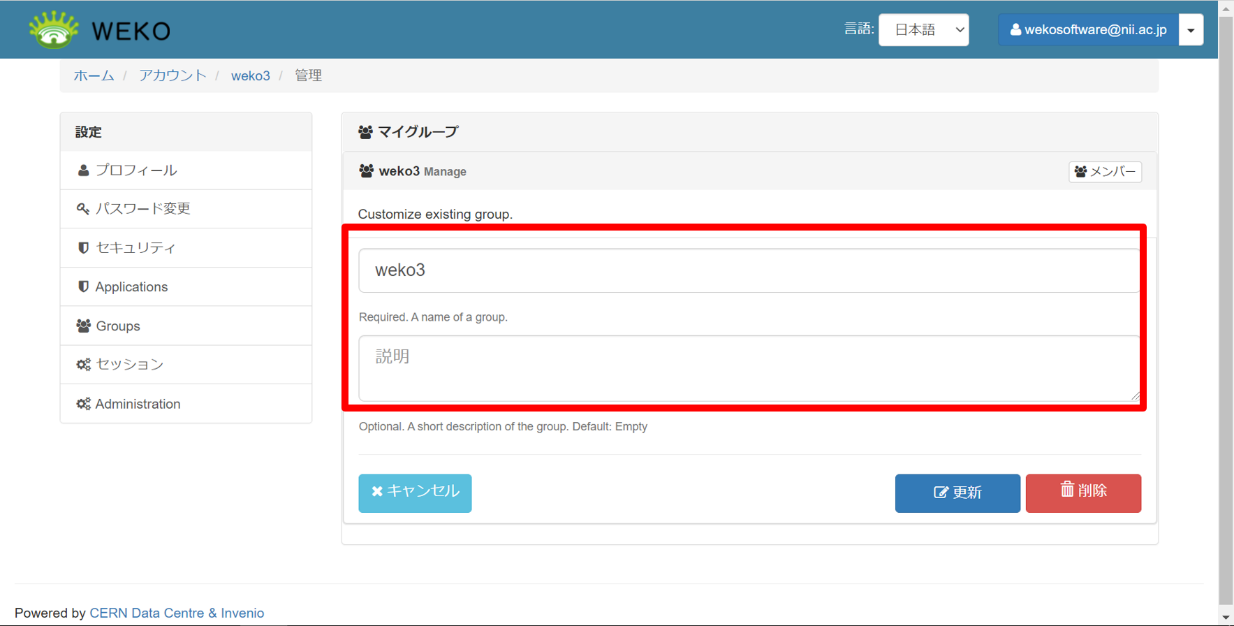
Task: Open the アカウント breadcrumb link
Action: click(x=172, y=76)
